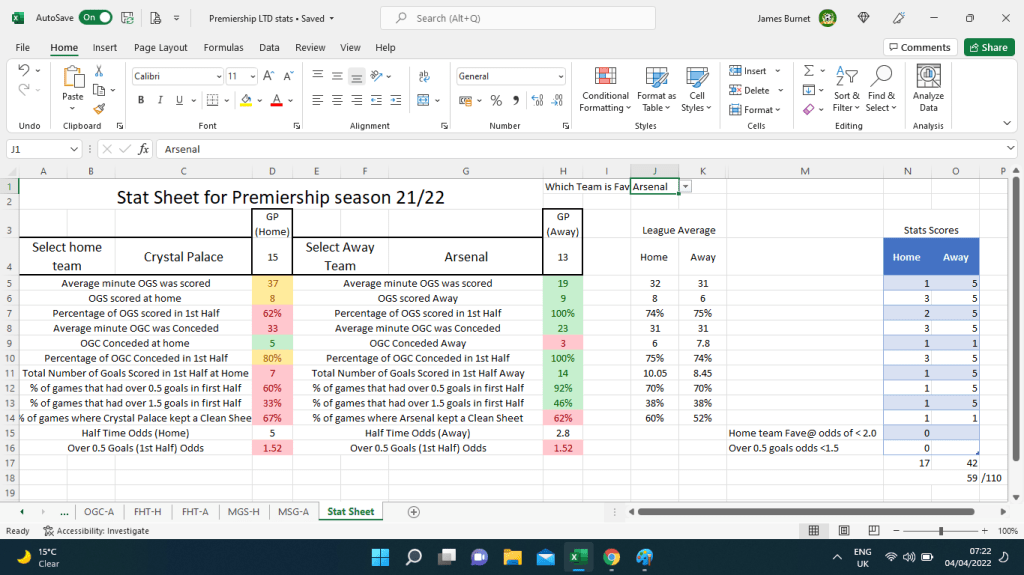The image size is (1024, 575).
Task: Click the Share button
Action: point(988,47)
